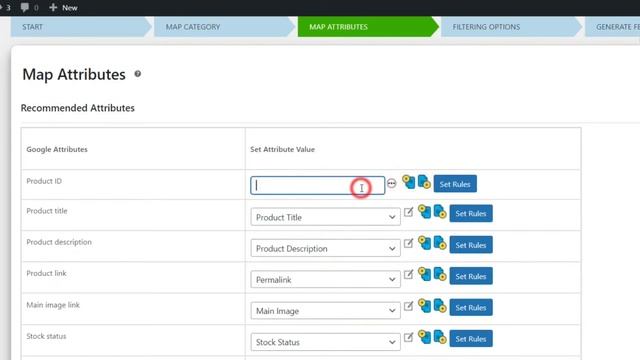Click the help icon next to Map Attributes heading

point(138,74)
